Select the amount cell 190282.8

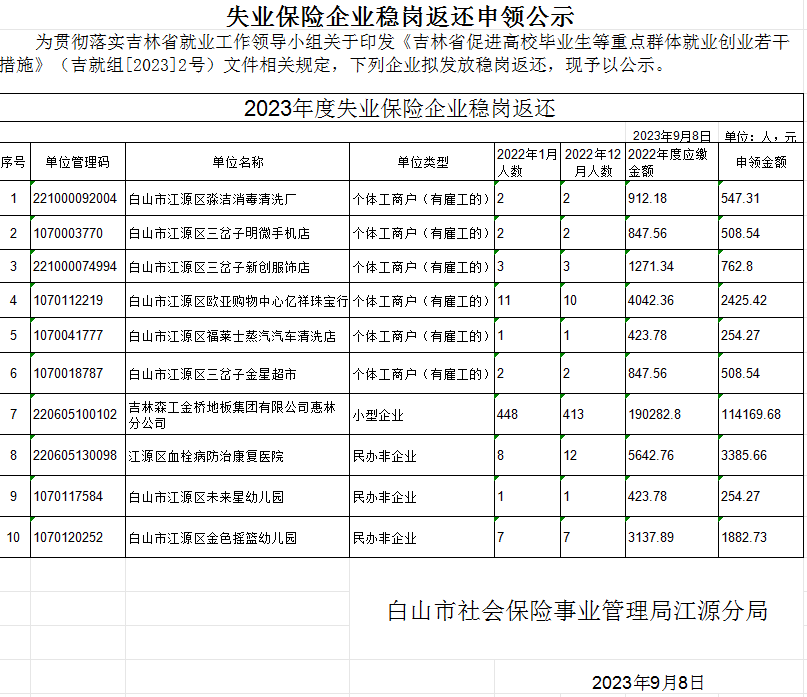672,414
